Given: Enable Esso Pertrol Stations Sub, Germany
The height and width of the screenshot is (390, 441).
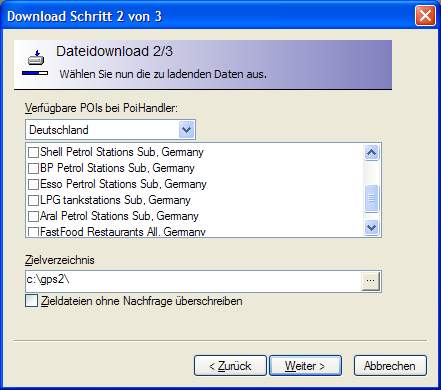Looking at the screenshot, I should point(33,184).
